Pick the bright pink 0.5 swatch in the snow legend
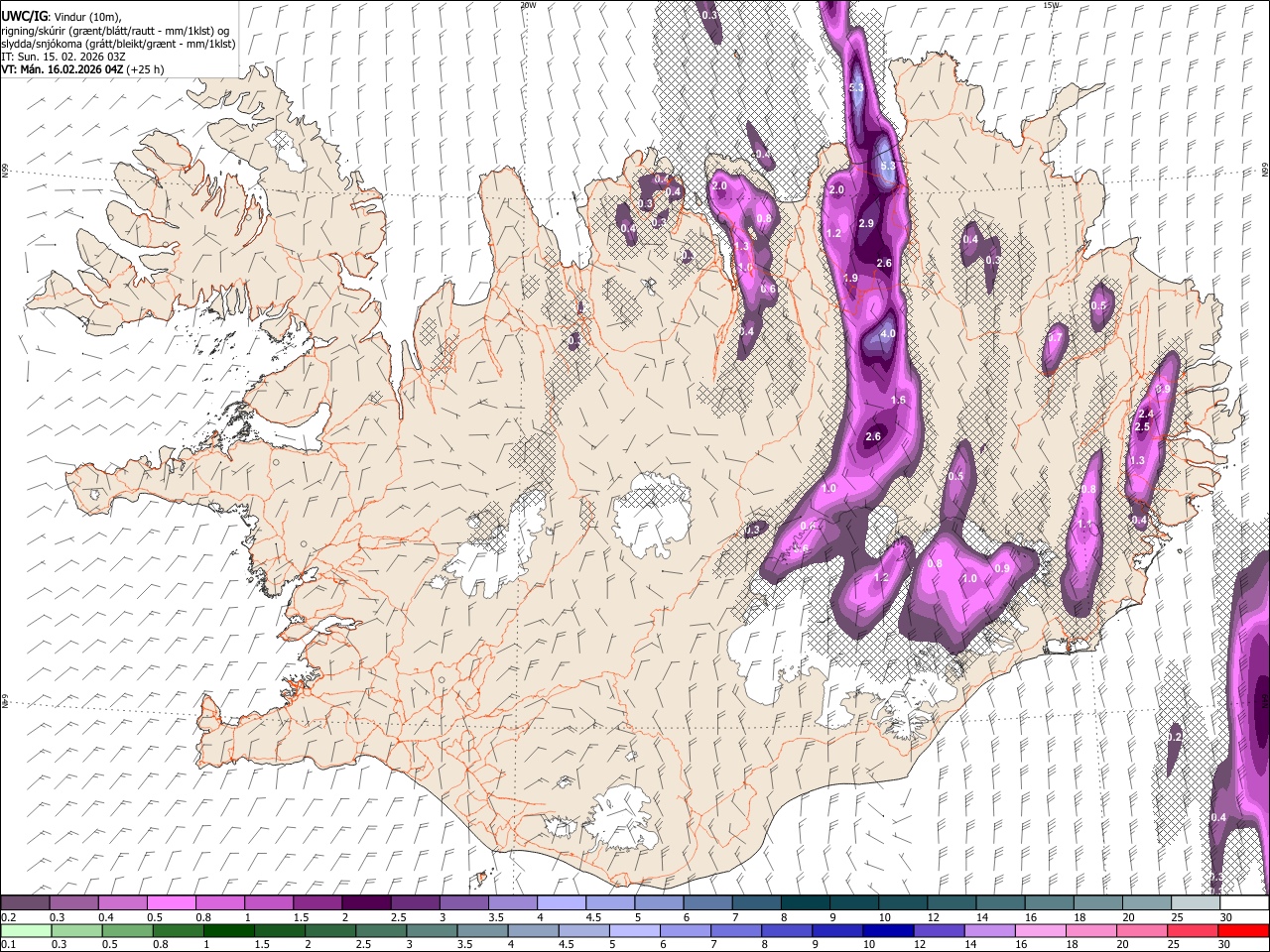Screen dimensions: 1270x952 [172, 902]
